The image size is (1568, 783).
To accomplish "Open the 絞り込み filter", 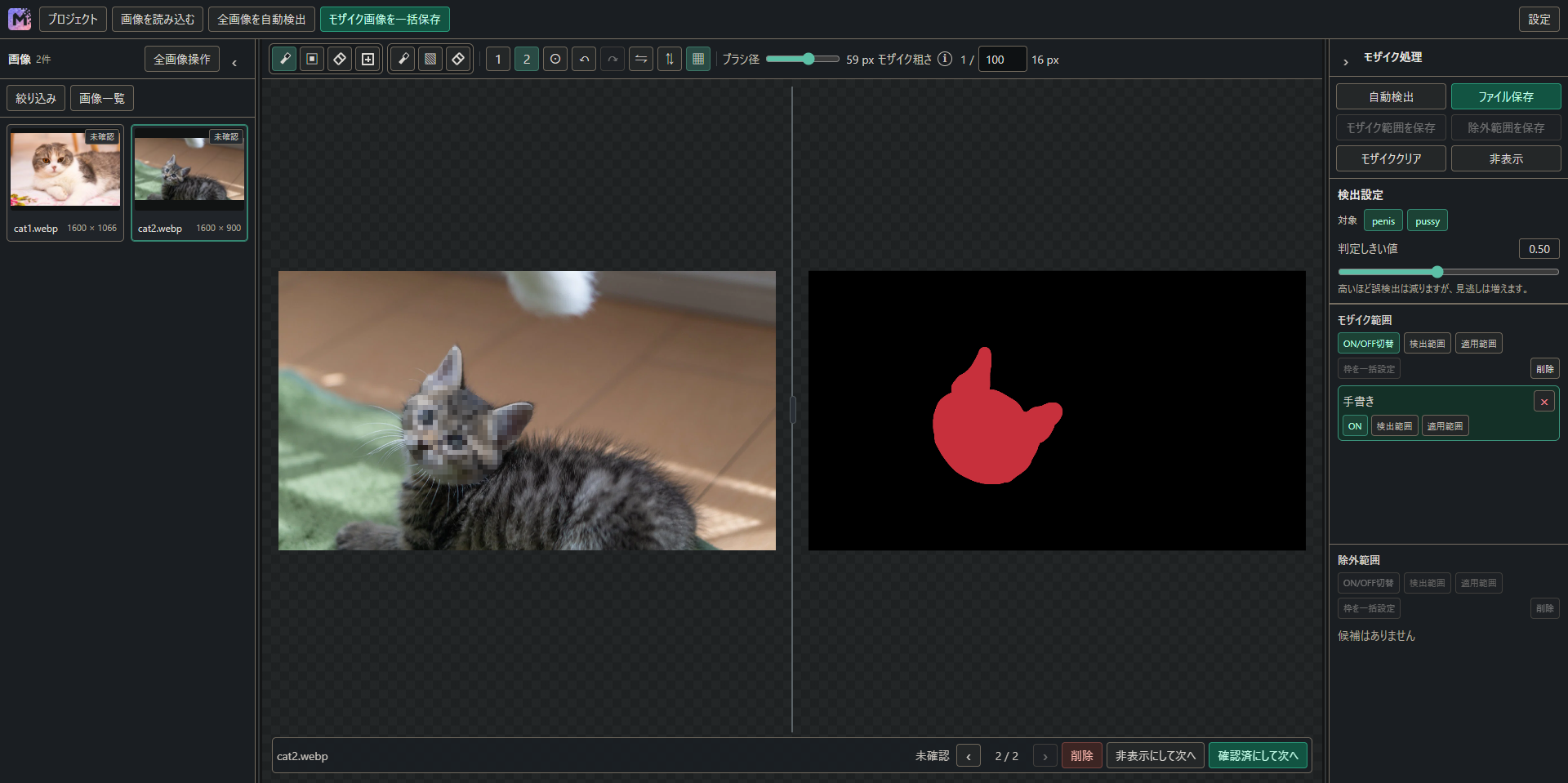I will tap(36, 98).
